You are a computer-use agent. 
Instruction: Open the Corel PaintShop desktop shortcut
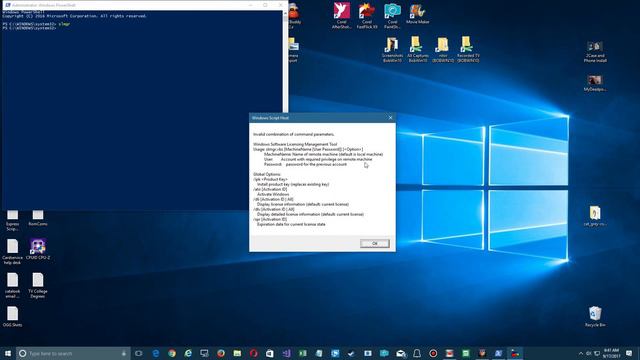click(x=392, y=16)
